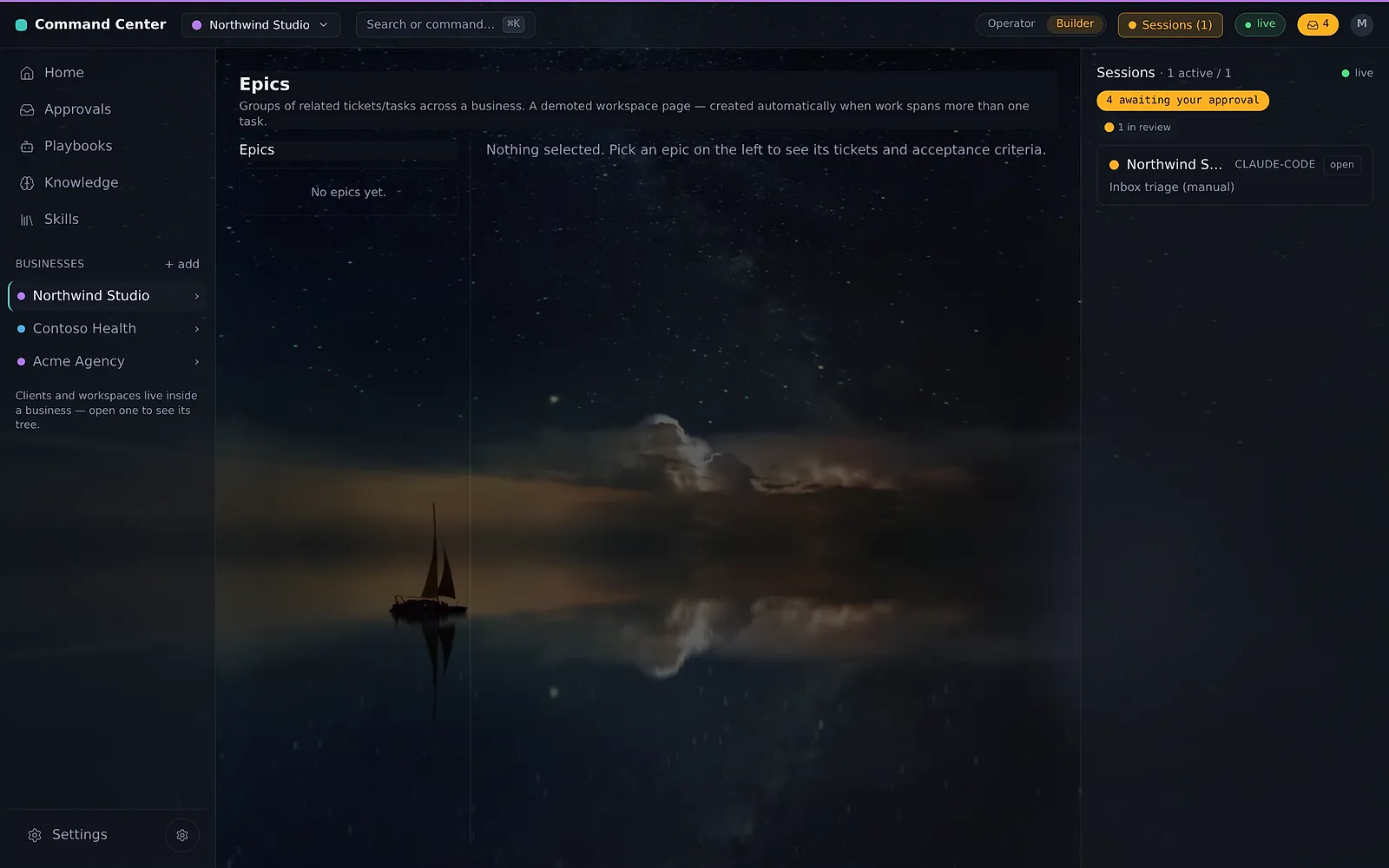Open the Sessions (1) button
Screen dimensions: 1389x868
pyautogui.click(x=1170, y=25)
